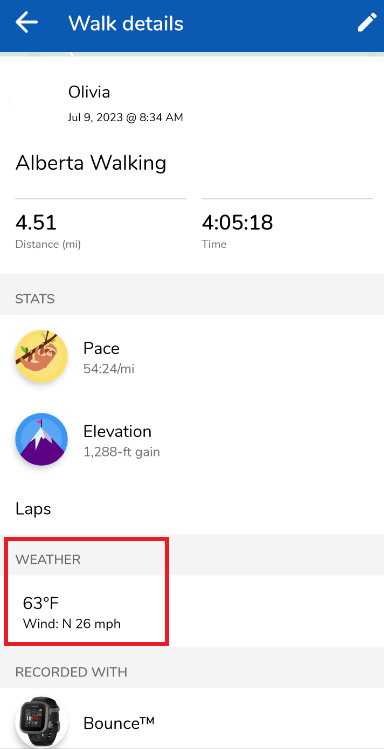Tap the Bounce watch thumbnail

pos(42,722)
